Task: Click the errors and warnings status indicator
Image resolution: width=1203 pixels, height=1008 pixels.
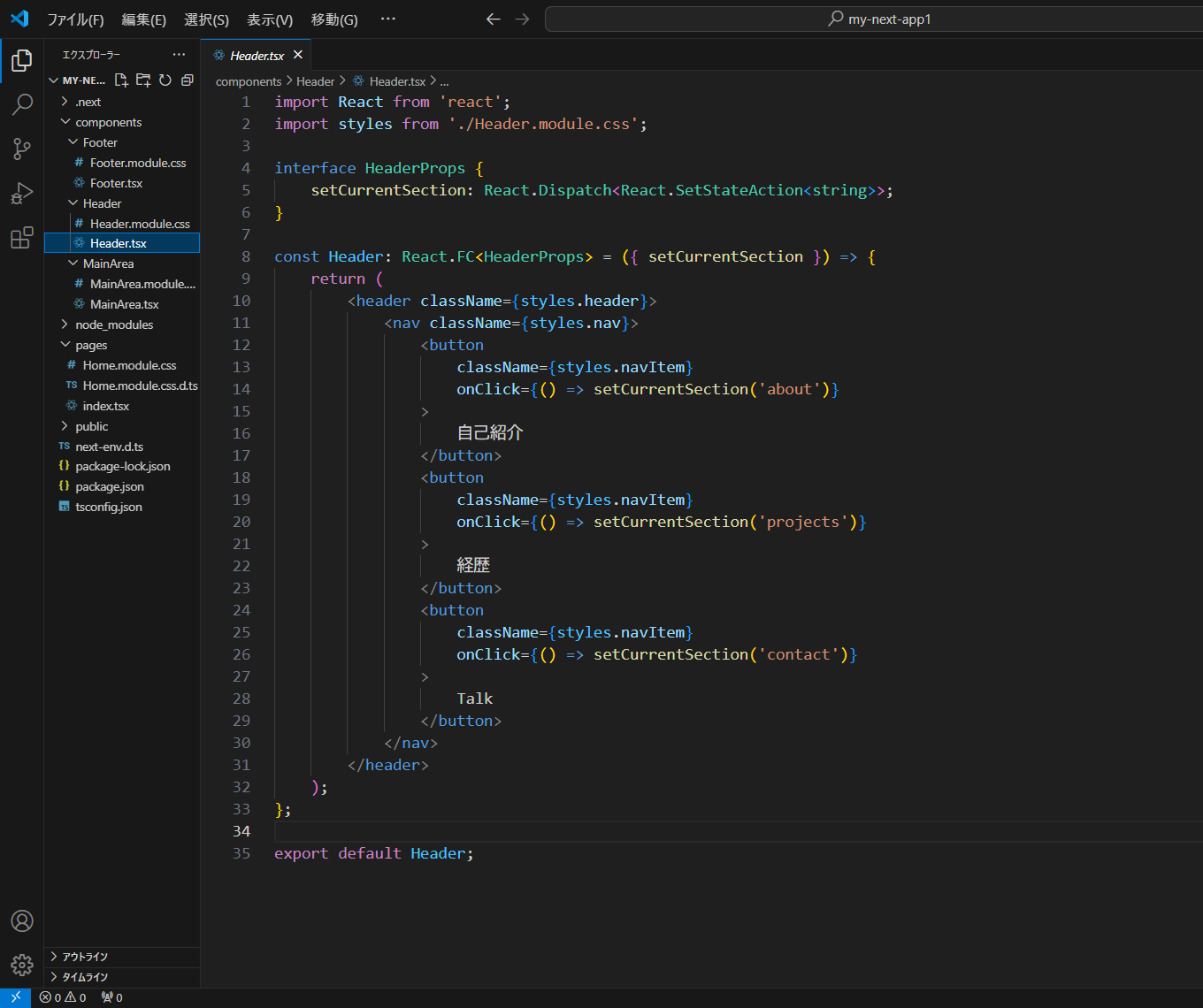Action: tap(63, 997)
